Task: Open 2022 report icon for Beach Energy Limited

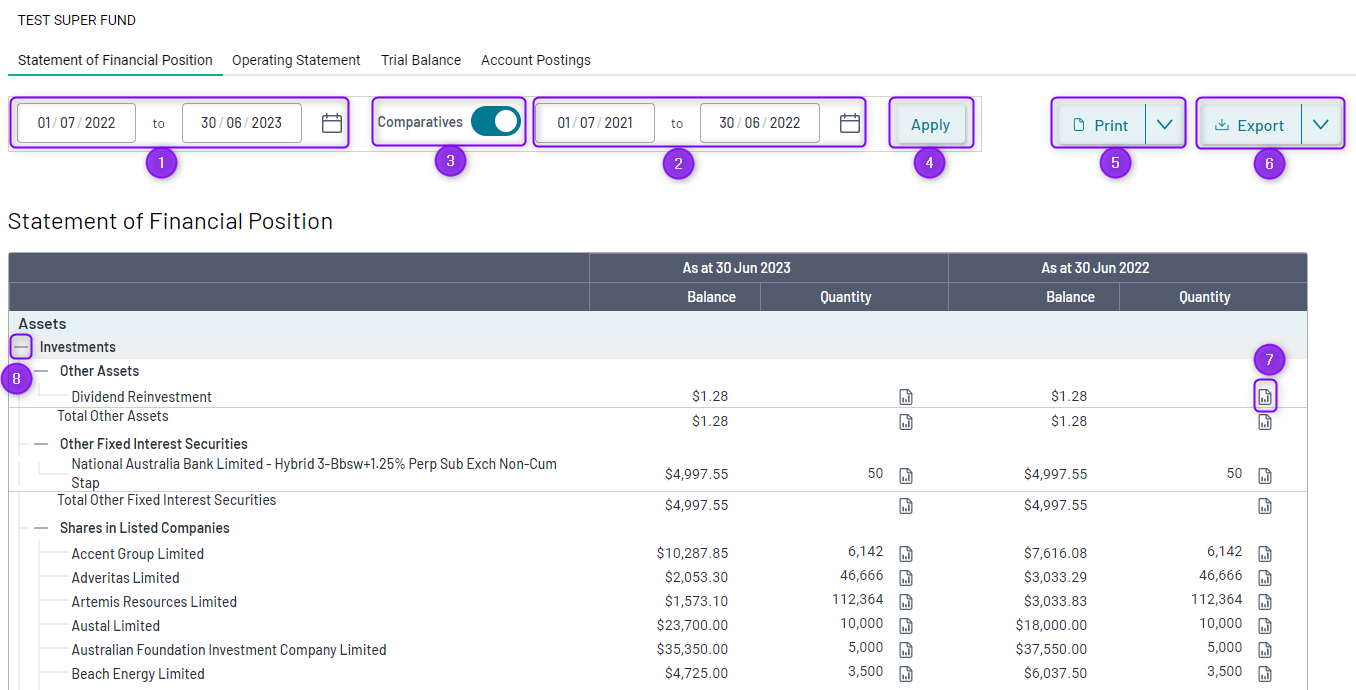Action: pyautogui.click(x=1265, y=674)
